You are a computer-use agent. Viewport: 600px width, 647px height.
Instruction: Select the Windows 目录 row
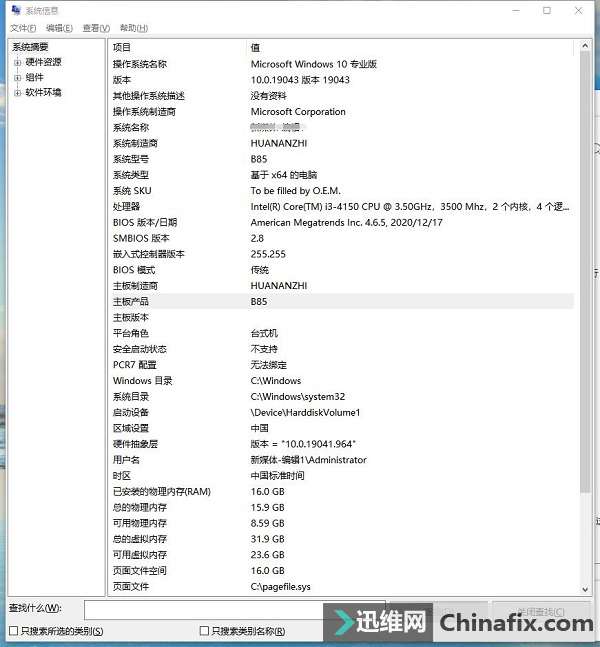click(x=341, y=380)
